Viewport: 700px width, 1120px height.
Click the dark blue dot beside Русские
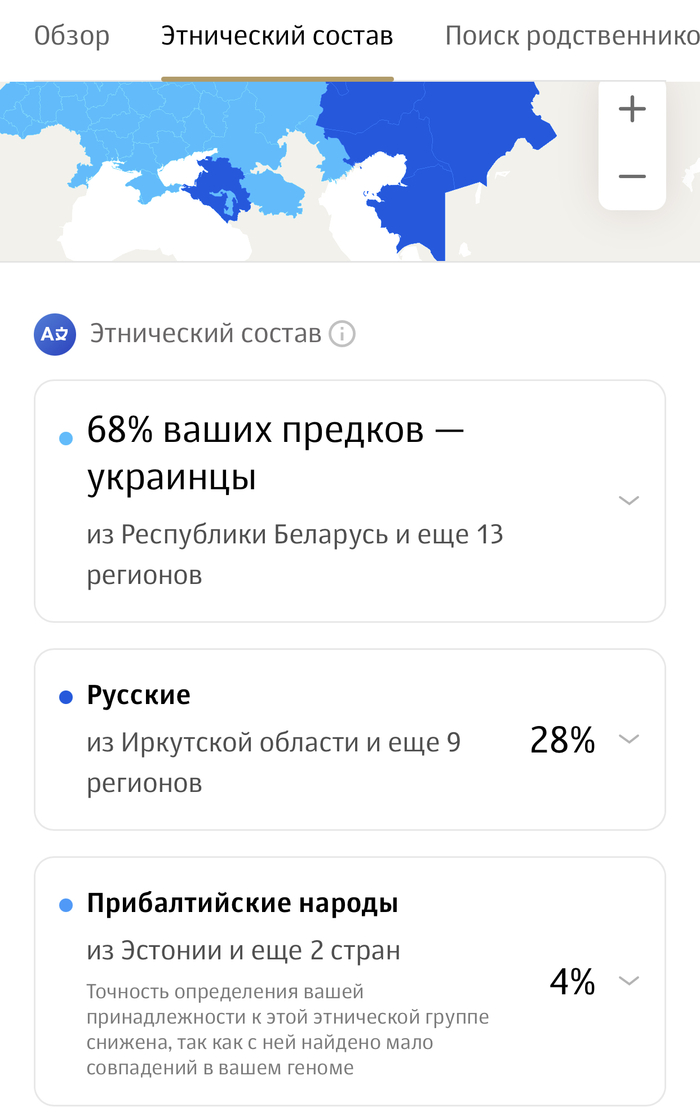[x=67, y=697]
